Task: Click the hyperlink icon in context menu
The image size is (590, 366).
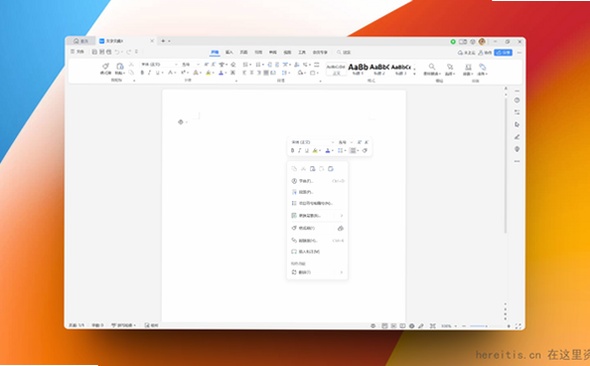Action: point(294,240)
